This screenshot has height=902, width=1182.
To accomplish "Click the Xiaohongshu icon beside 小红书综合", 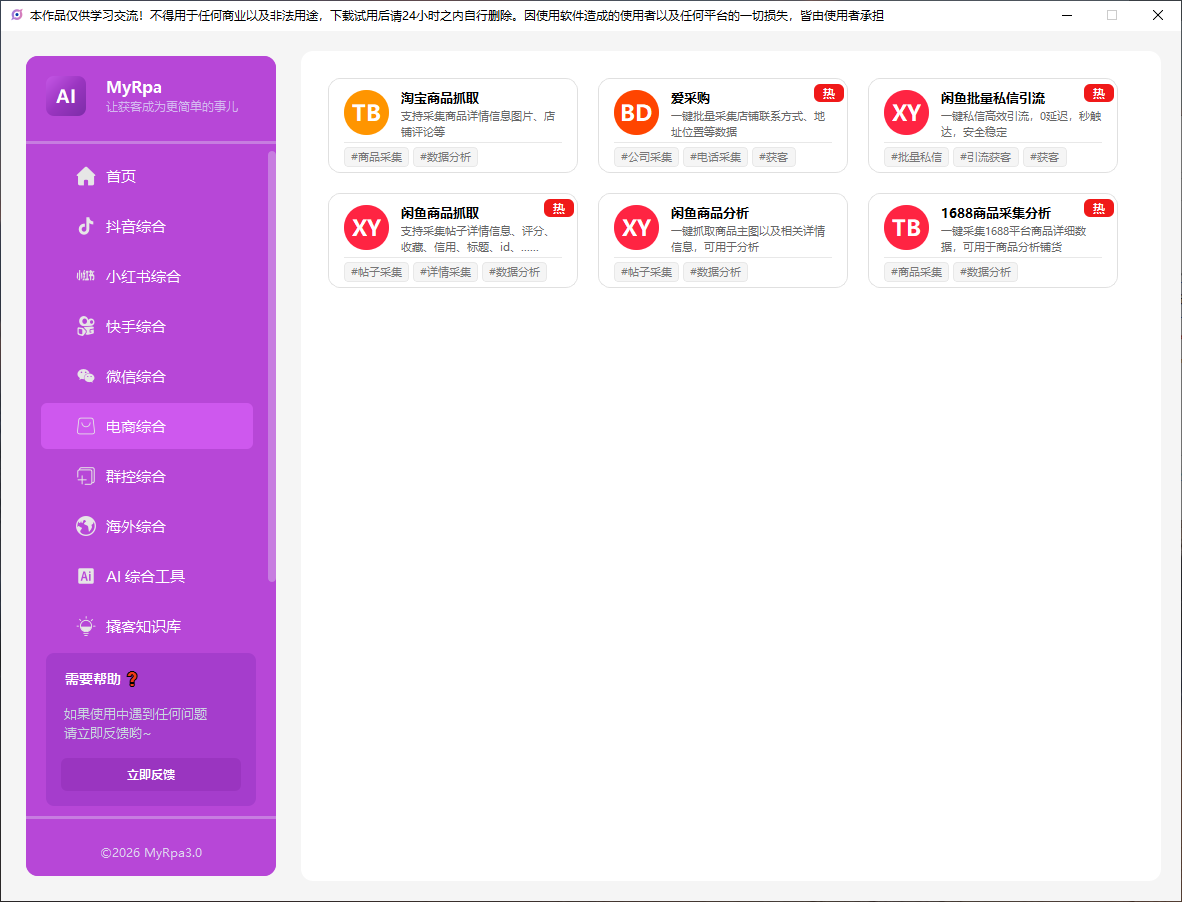I will click(86, 277).
